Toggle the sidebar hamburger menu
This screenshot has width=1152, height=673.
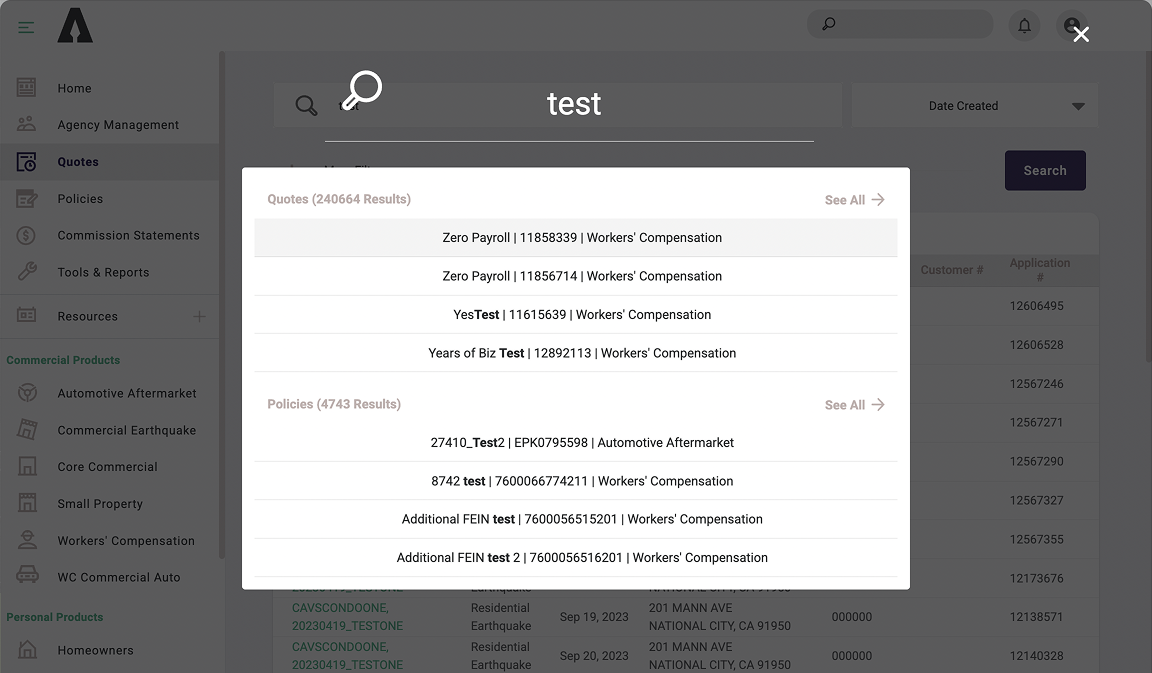(x=26, y=27)
